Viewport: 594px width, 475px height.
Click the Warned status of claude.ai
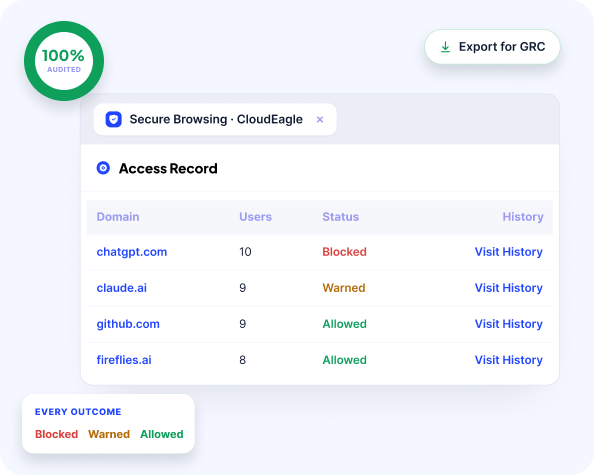point(344,288)
